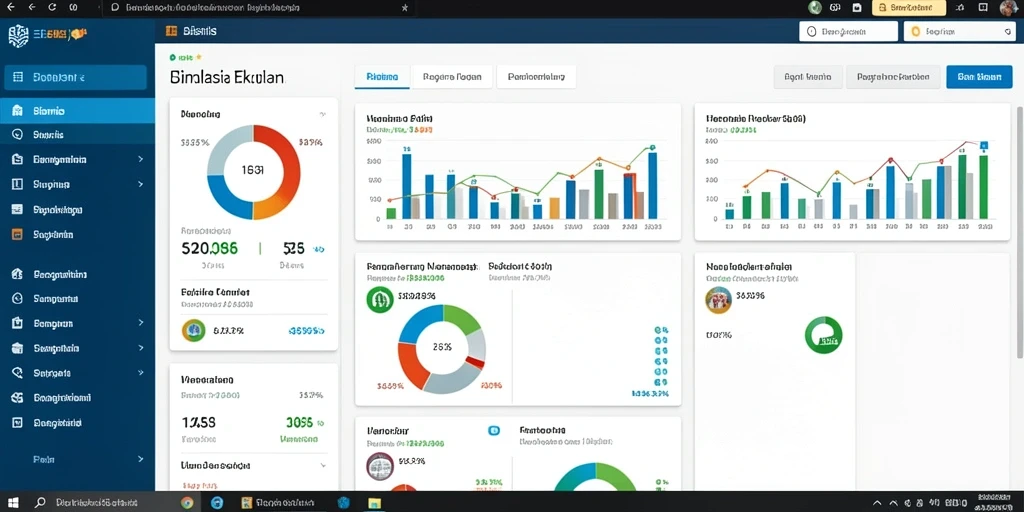Focus the browser address bar

(260, 7)
